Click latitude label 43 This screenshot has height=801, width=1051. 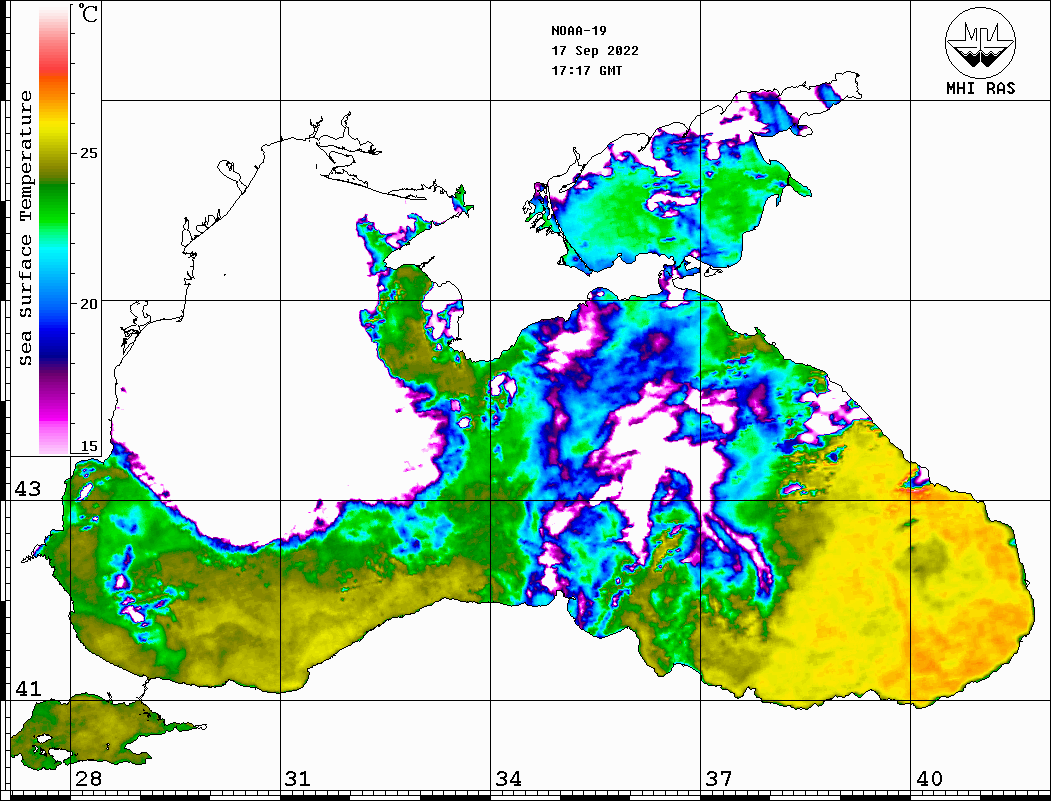28,489
